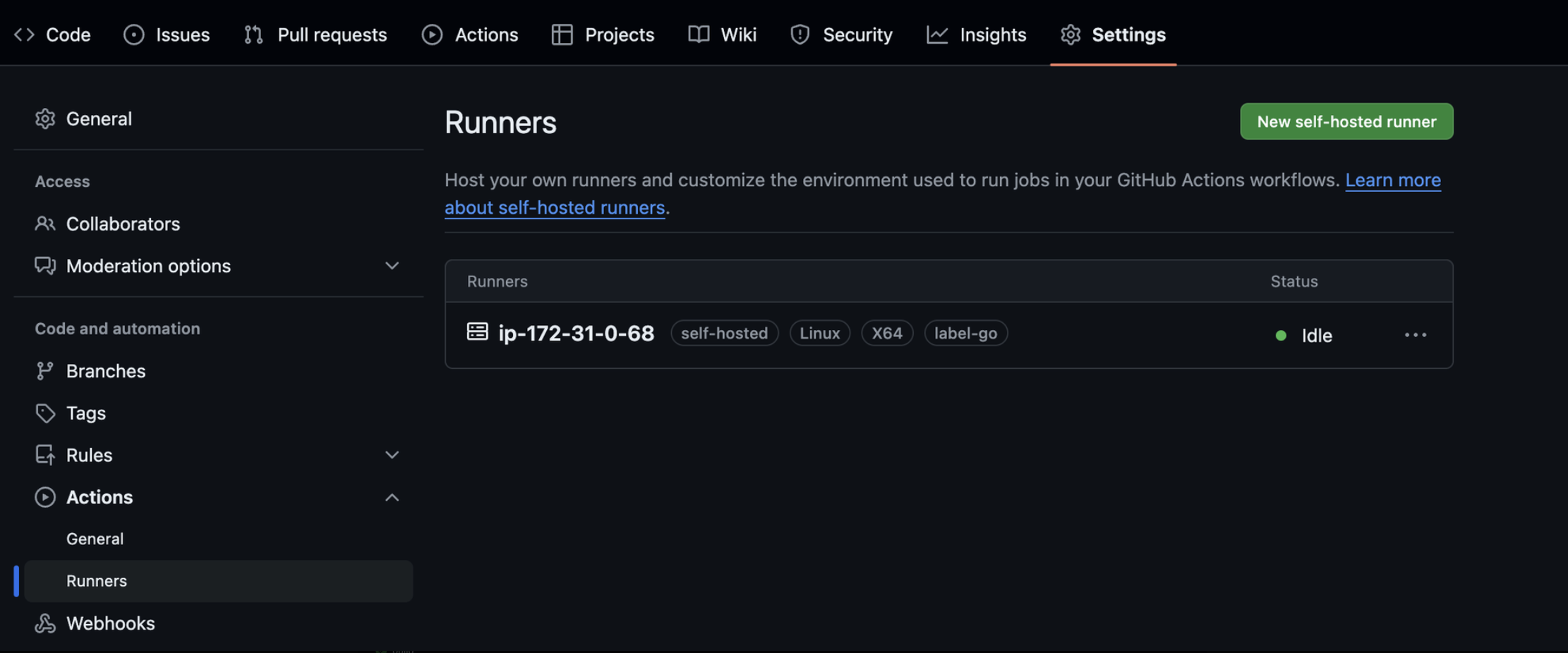The height and width of the screenshot is (653, 1568).
Task: Click the Pull requests branch icon
Action: (253, 35)
